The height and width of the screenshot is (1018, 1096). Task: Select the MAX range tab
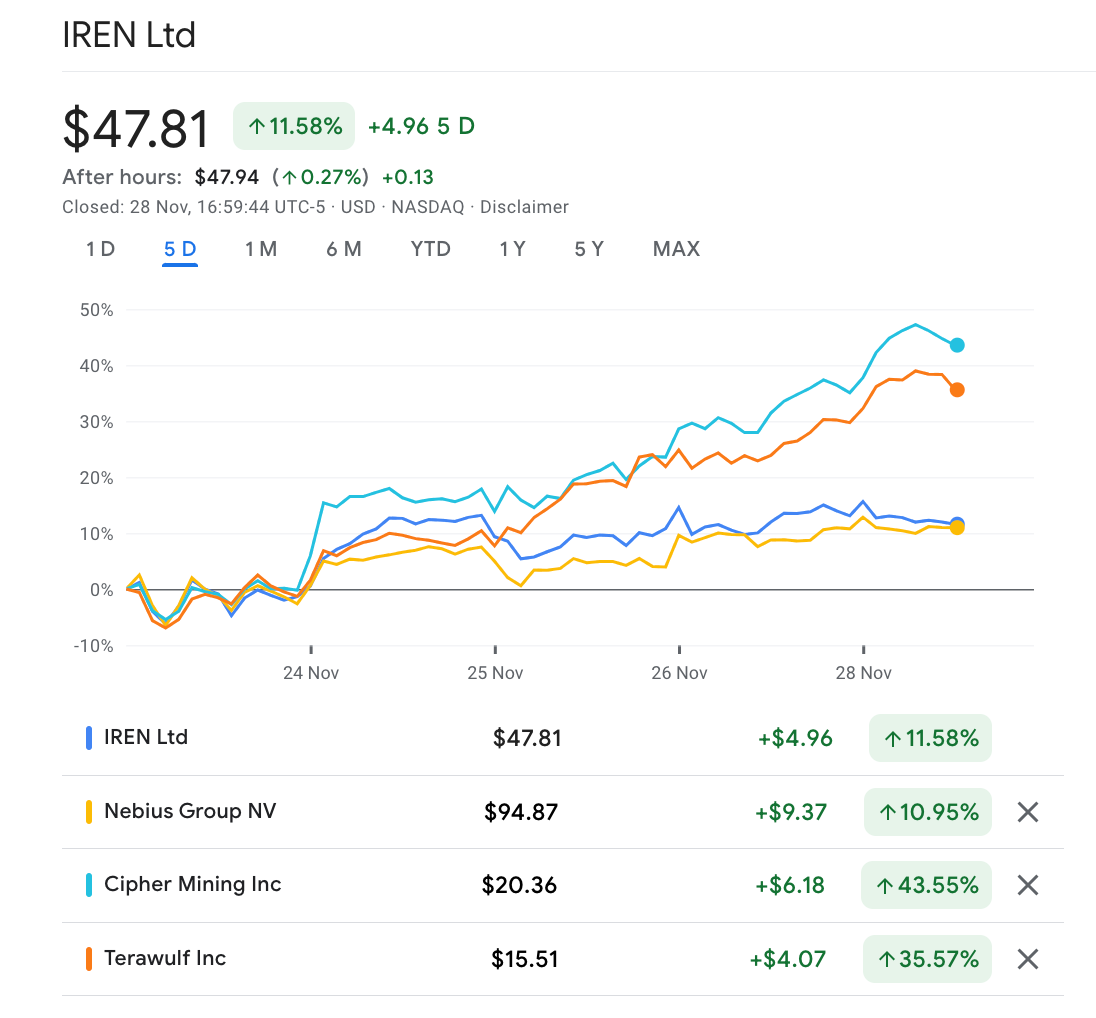(x=676, y=249)
